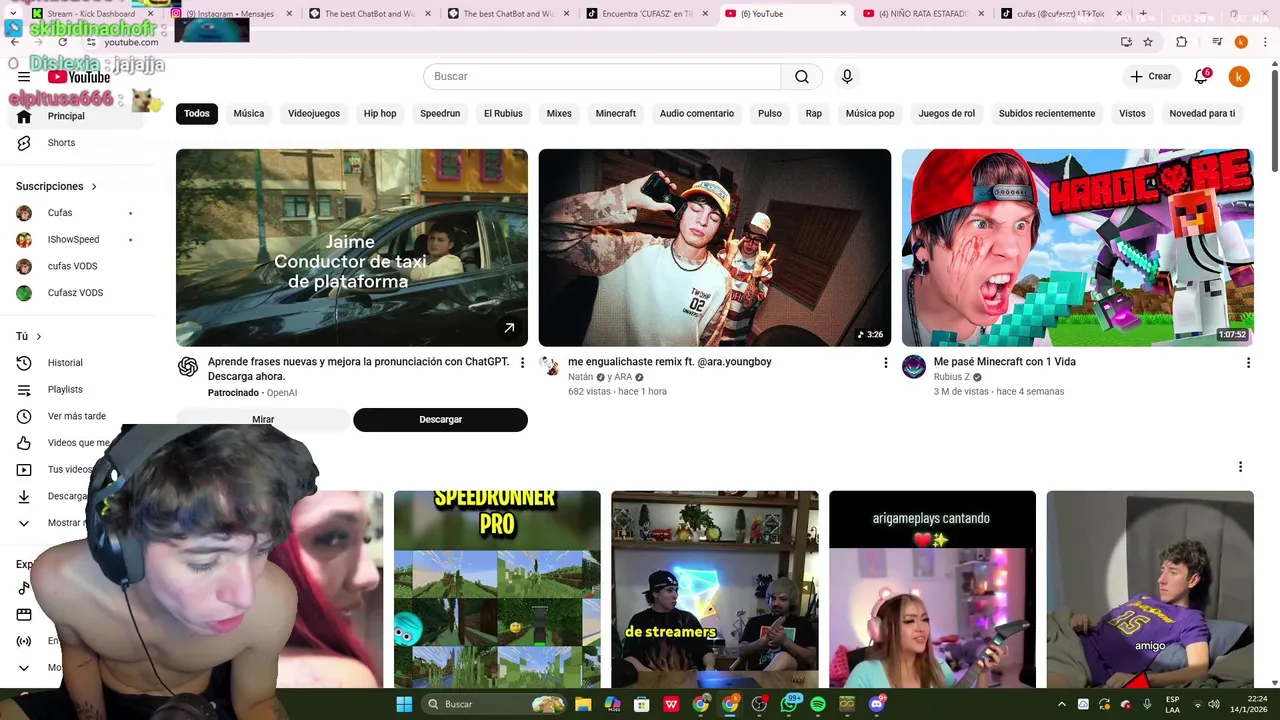Image resolution: width=1280 pixels, height=720 pixels.
Task: Open WhatsApp from taskbar
Action: click(x=789, y=704)
